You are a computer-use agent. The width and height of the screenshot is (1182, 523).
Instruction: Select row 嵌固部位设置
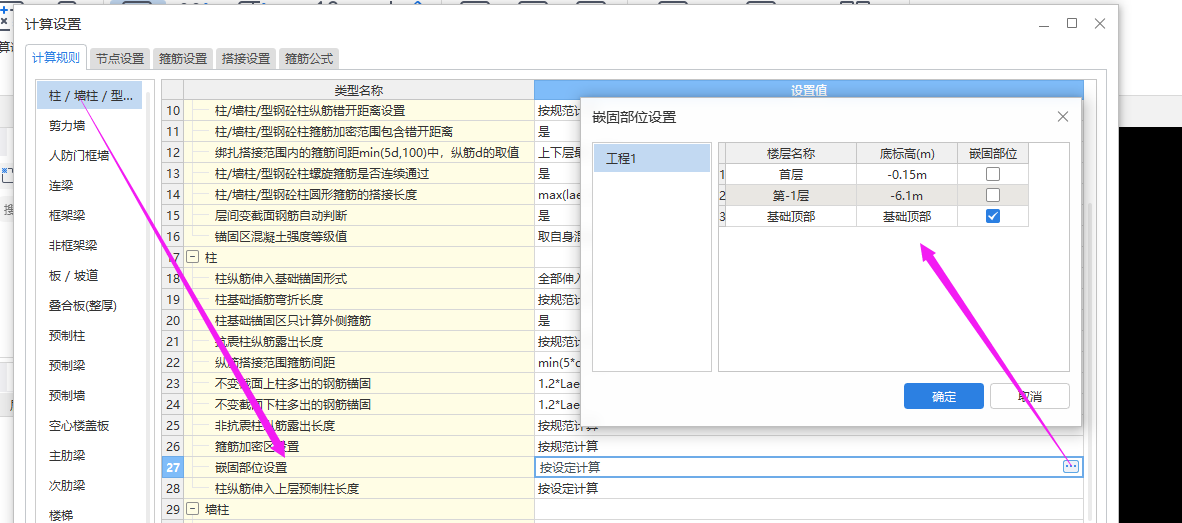point(359,467)
